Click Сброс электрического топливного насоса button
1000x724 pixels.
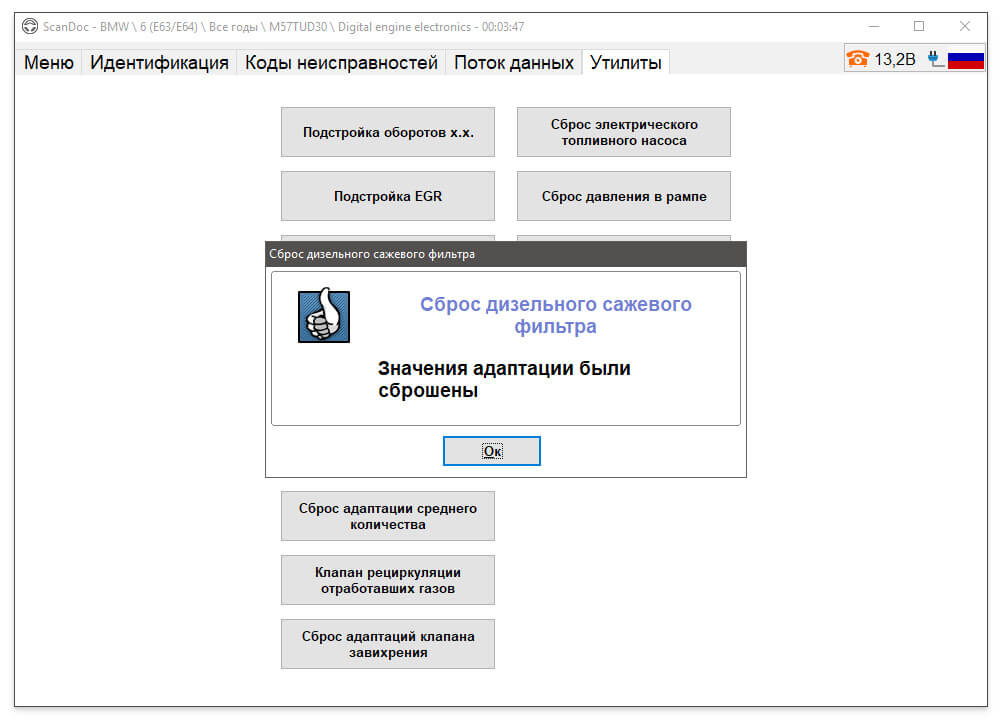(624, 132)
